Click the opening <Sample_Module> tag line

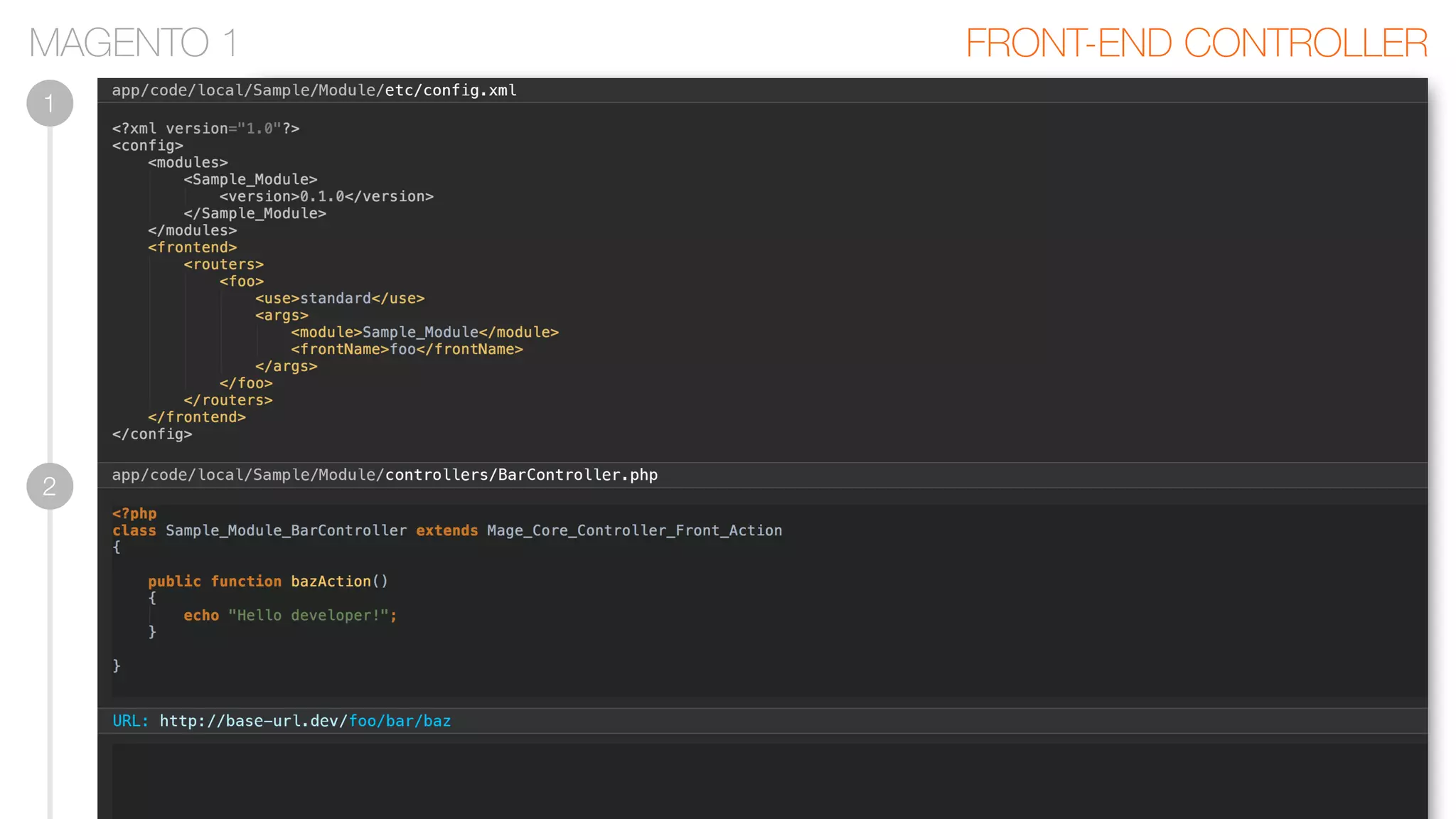250,180
